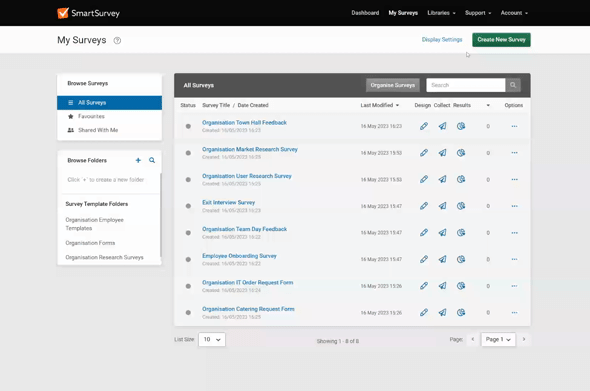The image size is (590, 391).
Task: Open the Employee Onboarding Survey link
Action: [x=239, y=256]
